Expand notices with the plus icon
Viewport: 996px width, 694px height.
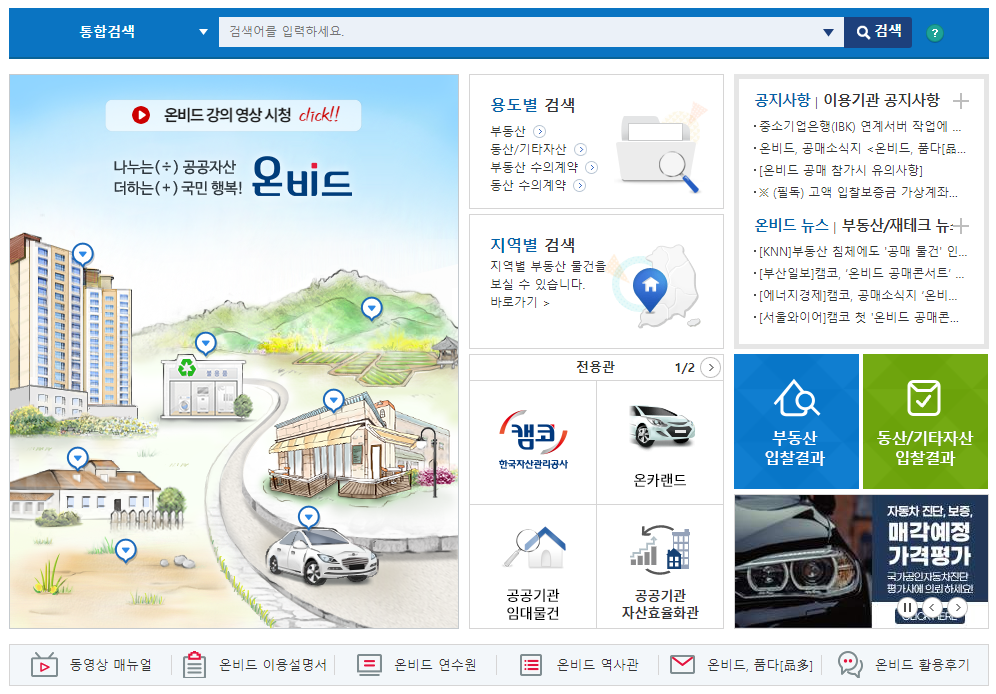pos(960,100)
